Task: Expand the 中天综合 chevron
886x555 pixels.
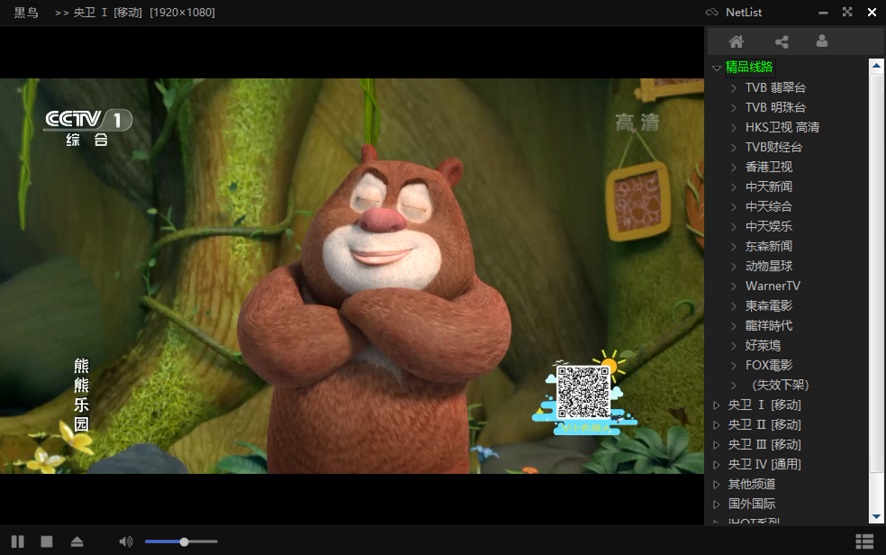Action: pos(733,207)
